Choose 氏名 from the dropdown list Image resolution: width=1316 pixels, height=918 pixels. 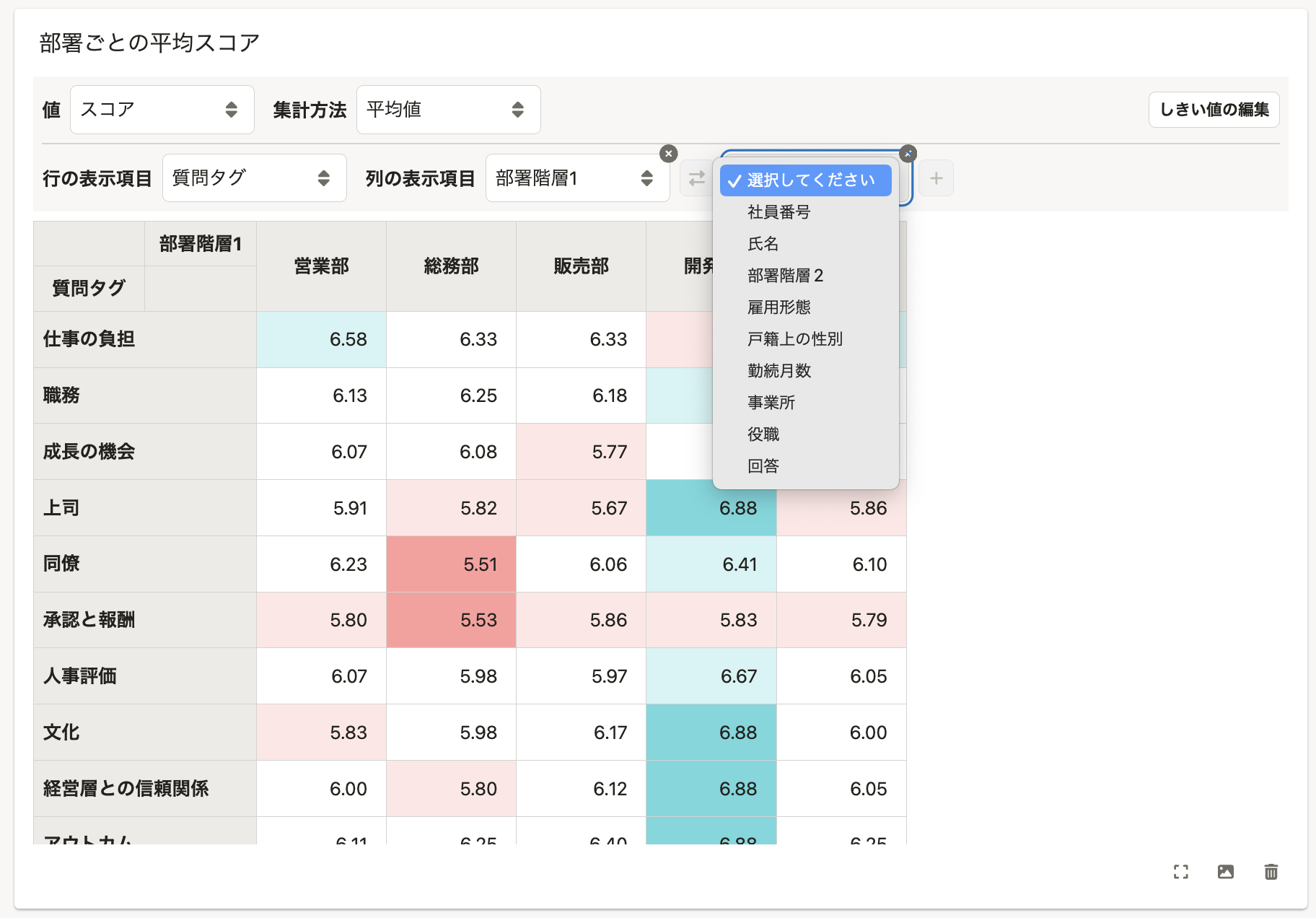(806, 244)
